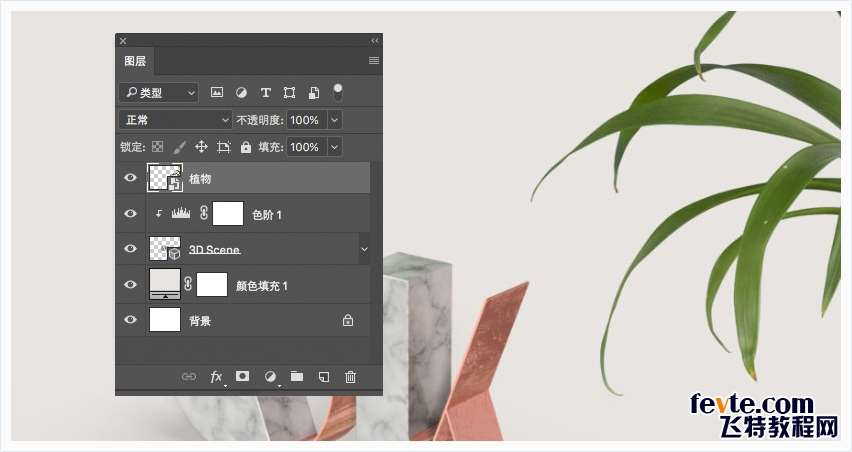
Task: Select the 植物 layer thumbnail
Action: pos(165,178)
